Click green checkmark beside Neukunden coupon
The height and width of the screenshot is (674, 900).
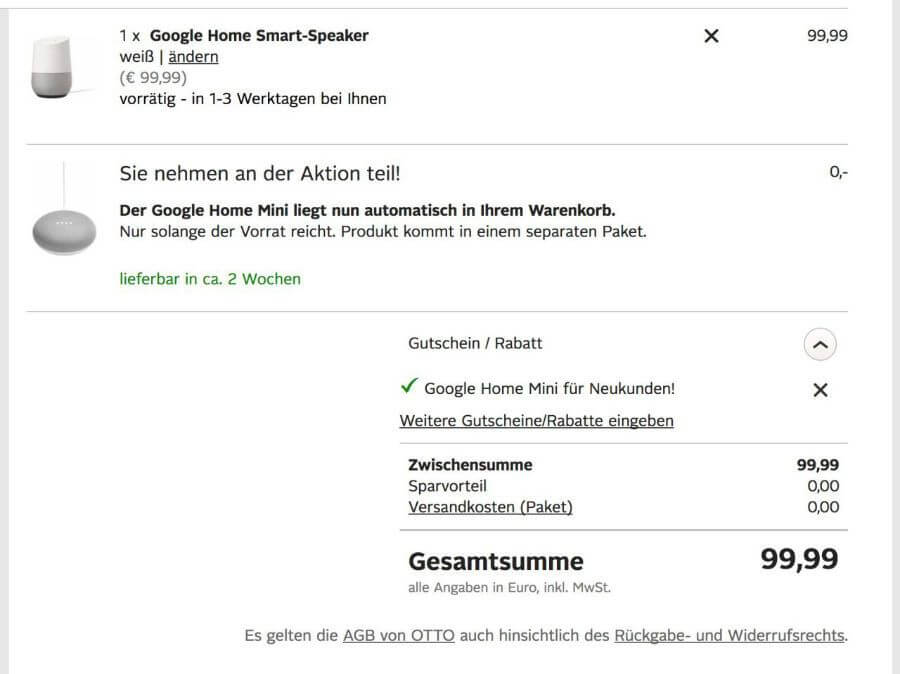click(x=408, y=387)
